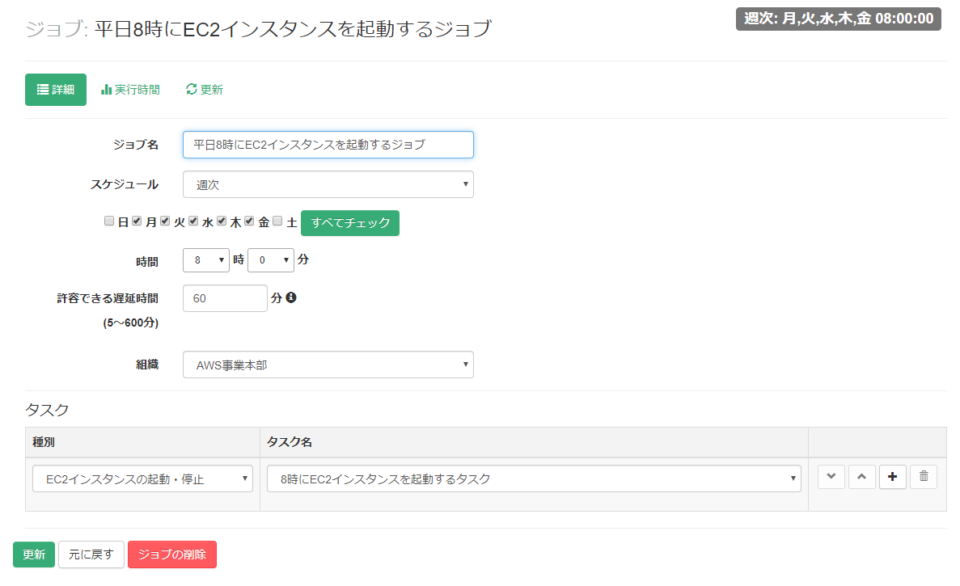Switch to the 詳細 tab
Viewport: 960px width, 586px height.
pyautogui.click(x=55, y=89)
